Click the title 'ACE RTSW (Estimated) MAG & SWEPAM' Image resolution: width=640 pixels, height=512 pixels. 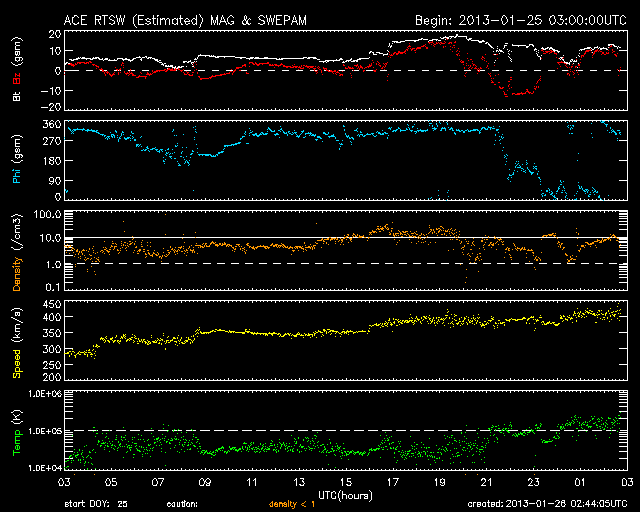click(x=185, y=20)
